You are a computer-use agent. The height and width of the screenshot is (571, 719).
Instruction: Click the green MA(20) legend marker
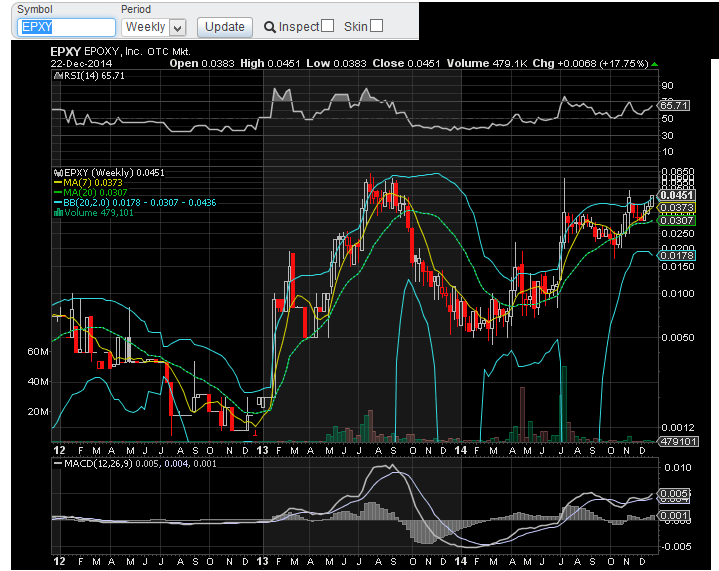point(58,193)
